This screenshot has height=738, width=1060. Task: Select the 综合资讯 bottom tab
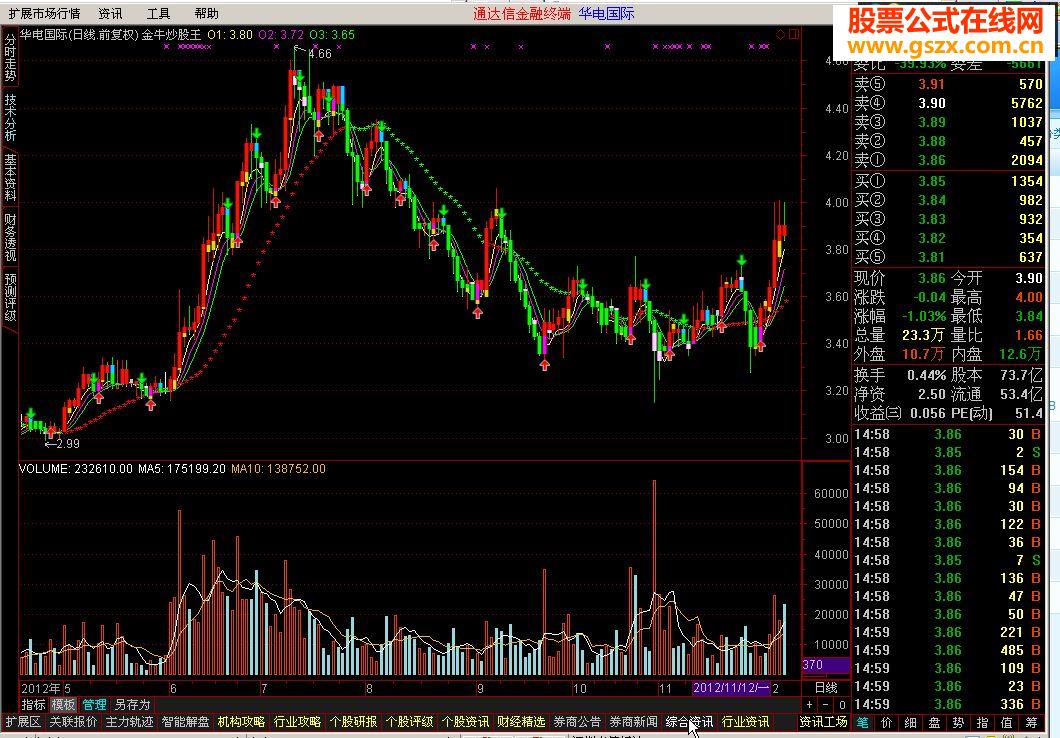click(x=690, y=722)
